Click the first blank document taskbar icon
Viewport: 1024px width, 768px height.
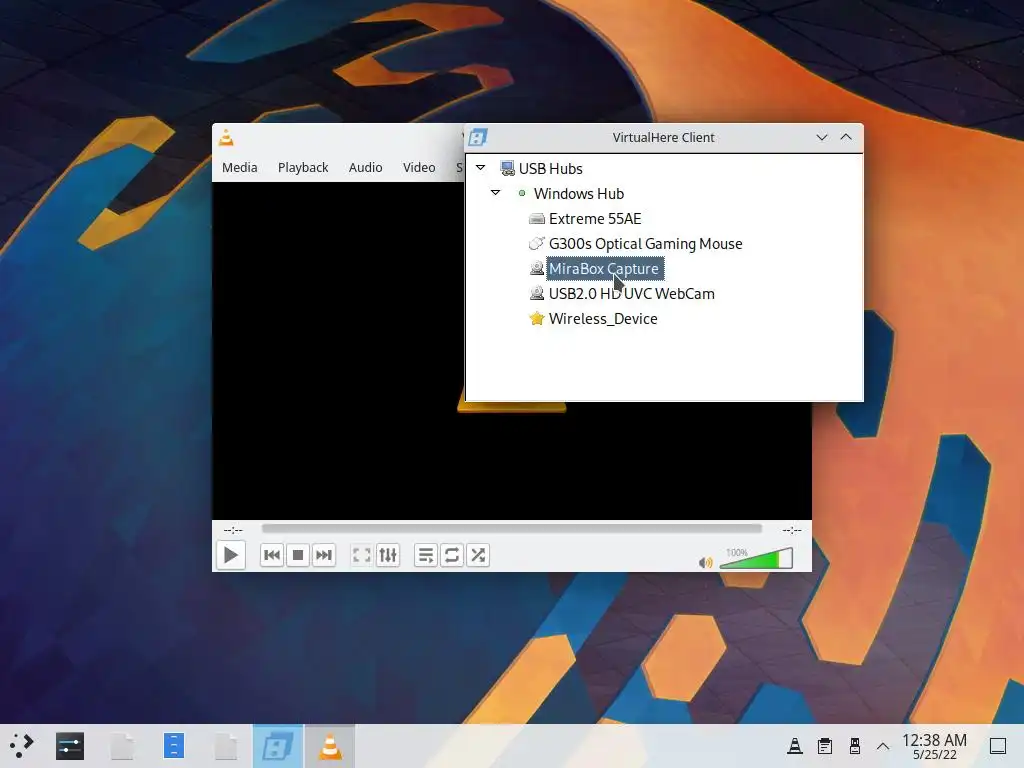[122, 746]
